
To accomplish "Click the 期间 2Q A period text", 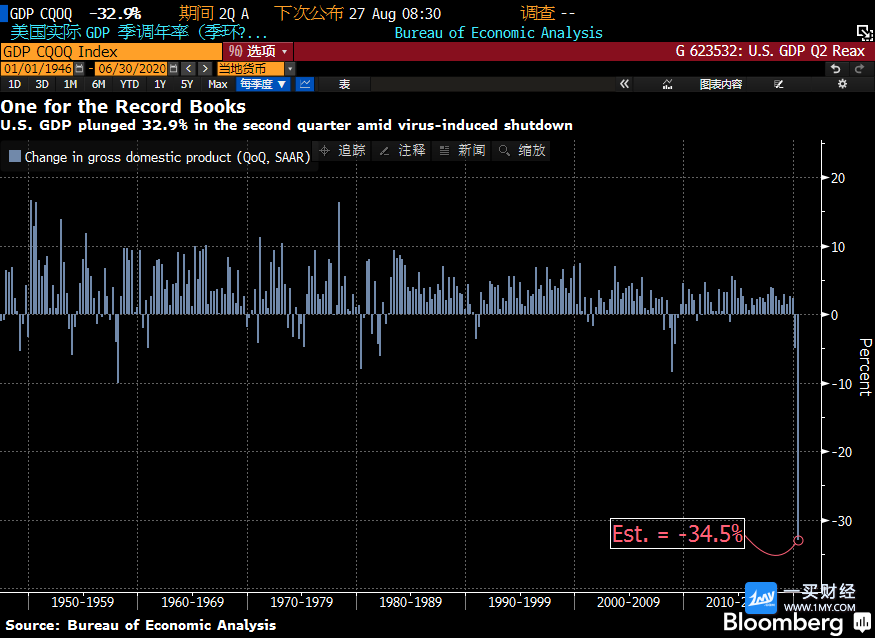I will 214,13.
